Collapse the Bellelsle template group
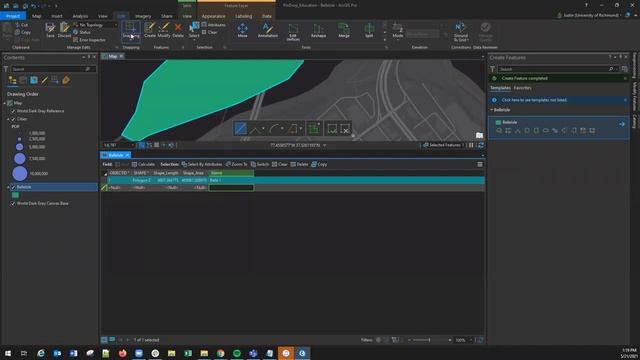640x360 pixels. pos(491,110)
